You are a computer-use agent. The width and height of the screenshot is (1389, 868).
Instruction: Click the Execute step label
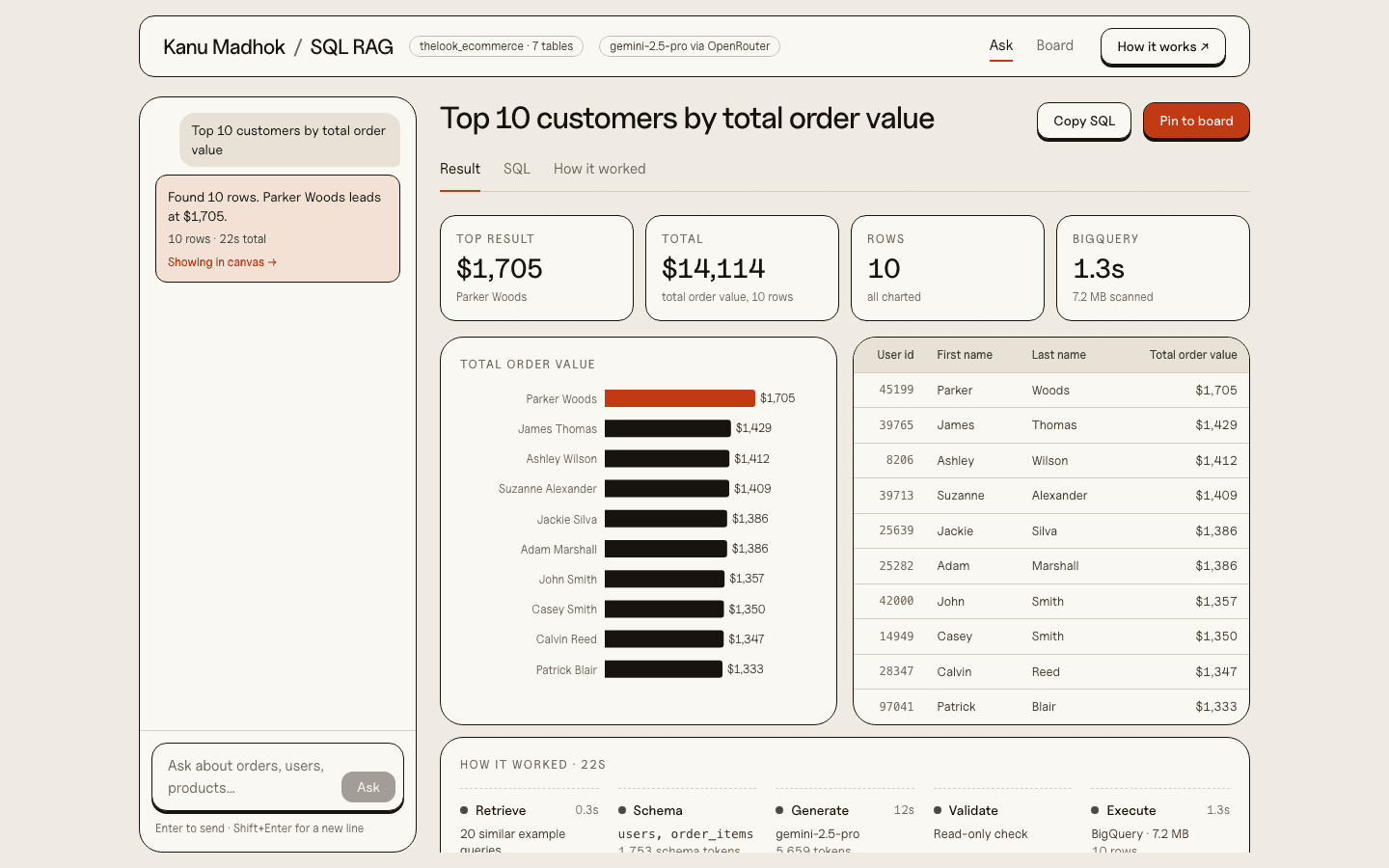pos(1131,811)
